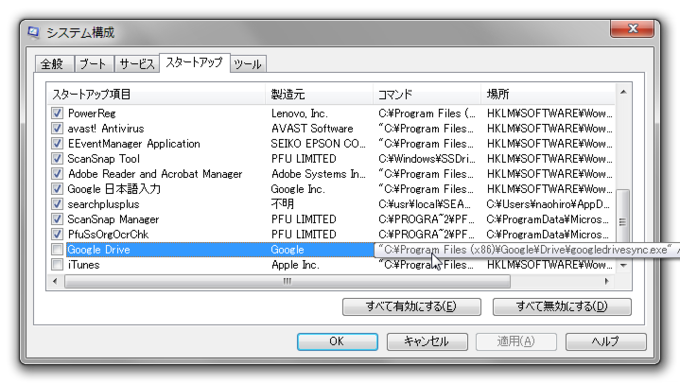Screen dimensions: 680x384
Task: Toggle EEventManager Application checkbox
Action: coord(57,144)
